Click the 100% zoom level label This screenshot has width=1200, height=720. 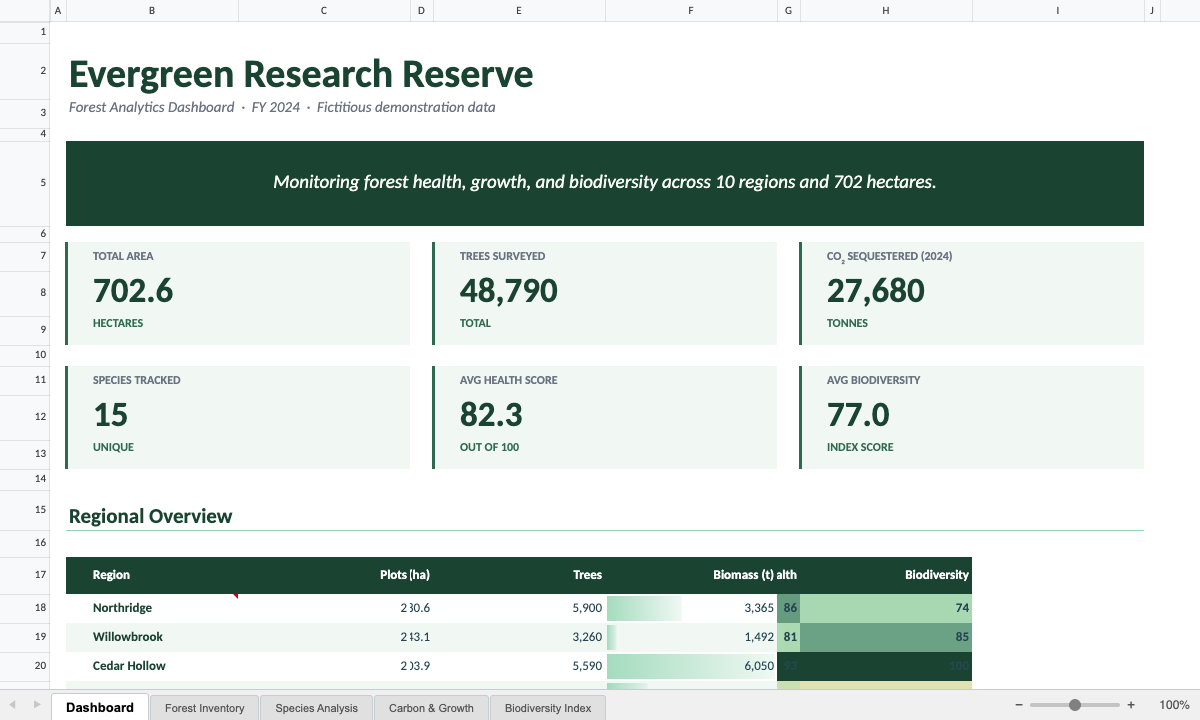(x=1174, y=705)
